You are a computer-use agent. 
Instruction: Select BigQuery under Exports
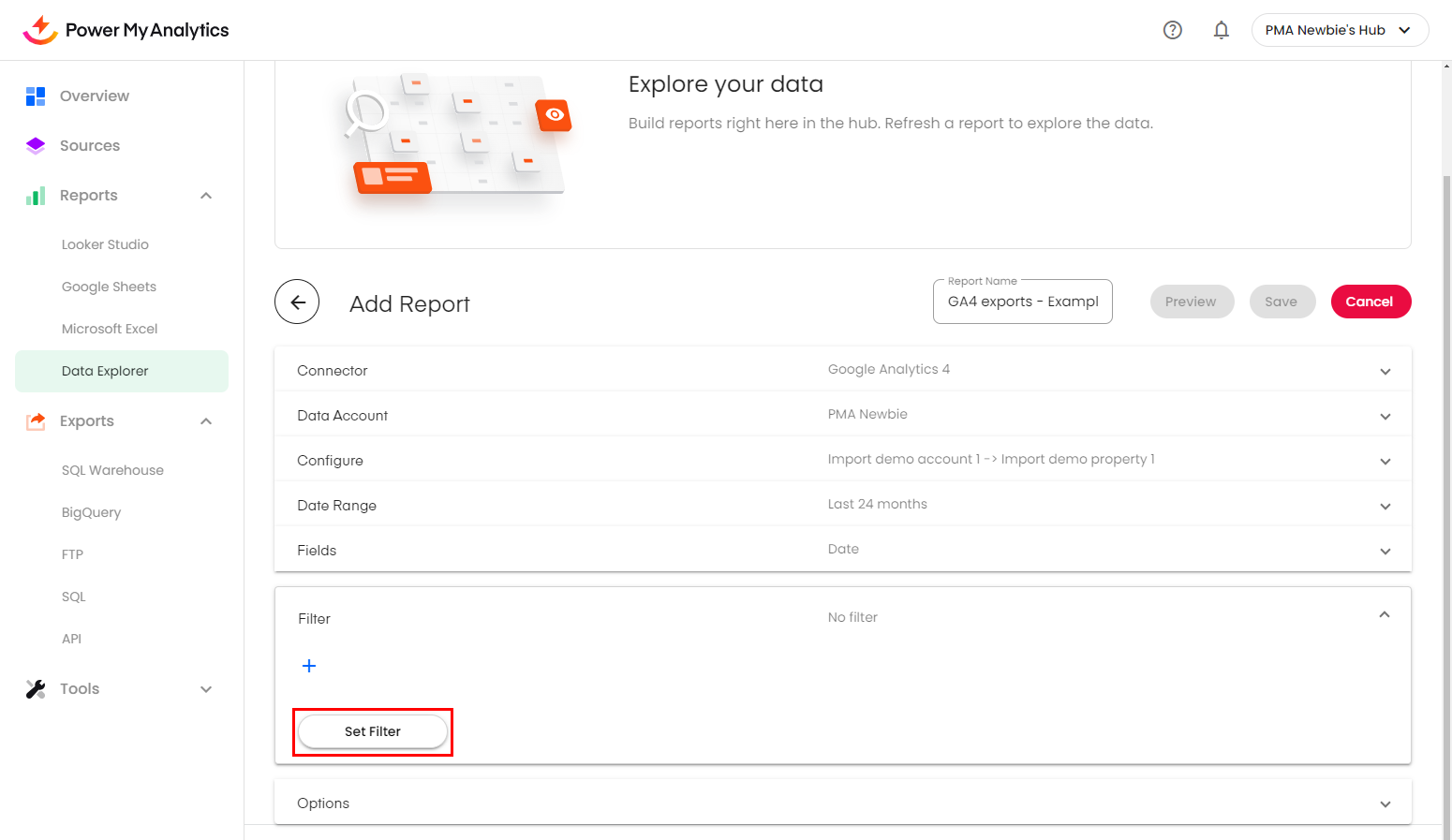[91, 512]
